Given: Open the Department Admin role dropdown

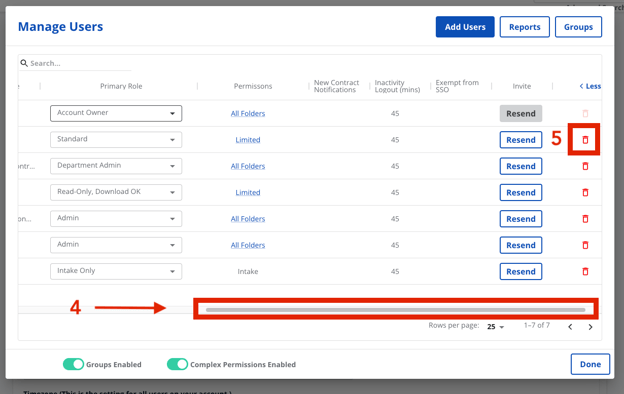Looking at the screenshot, I should 116,166.
